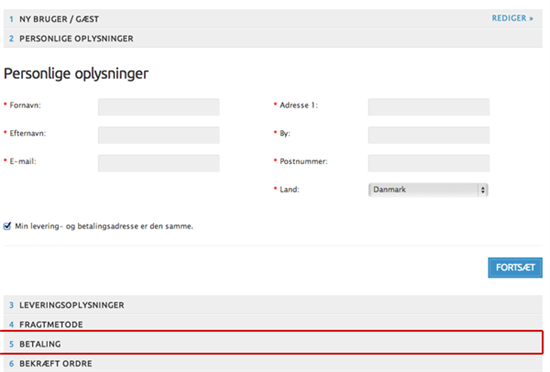Viewport: 550px width, 372px height.
Task: Select step 2 Personlige oplysninger header
Action: (x=273, y=38)
